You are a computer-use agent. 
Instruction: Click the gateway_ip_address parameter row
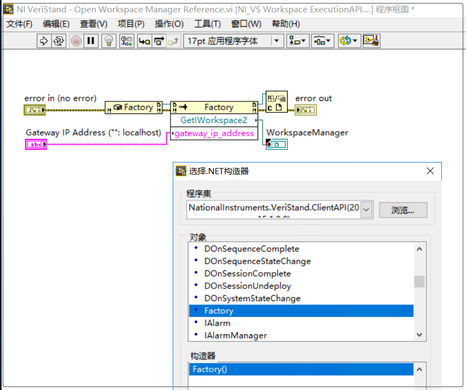pyautogui.click(x=214, y=134)
